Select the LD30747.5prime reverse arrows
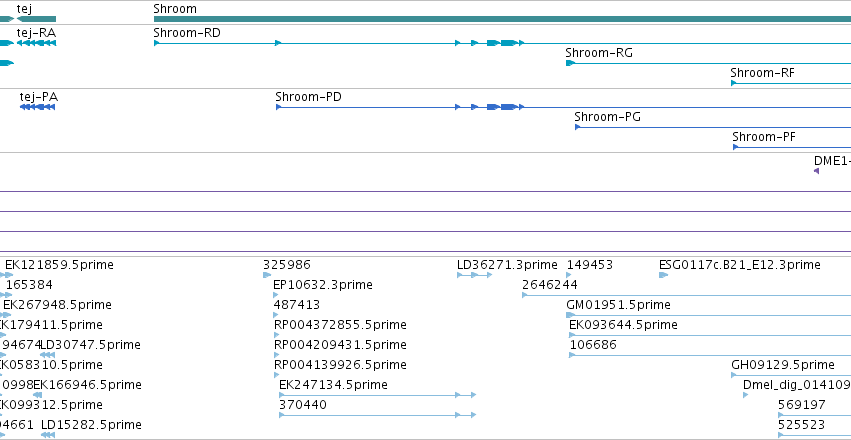The image size is (851, 440). pyautogui.click(x=47, y=355)
